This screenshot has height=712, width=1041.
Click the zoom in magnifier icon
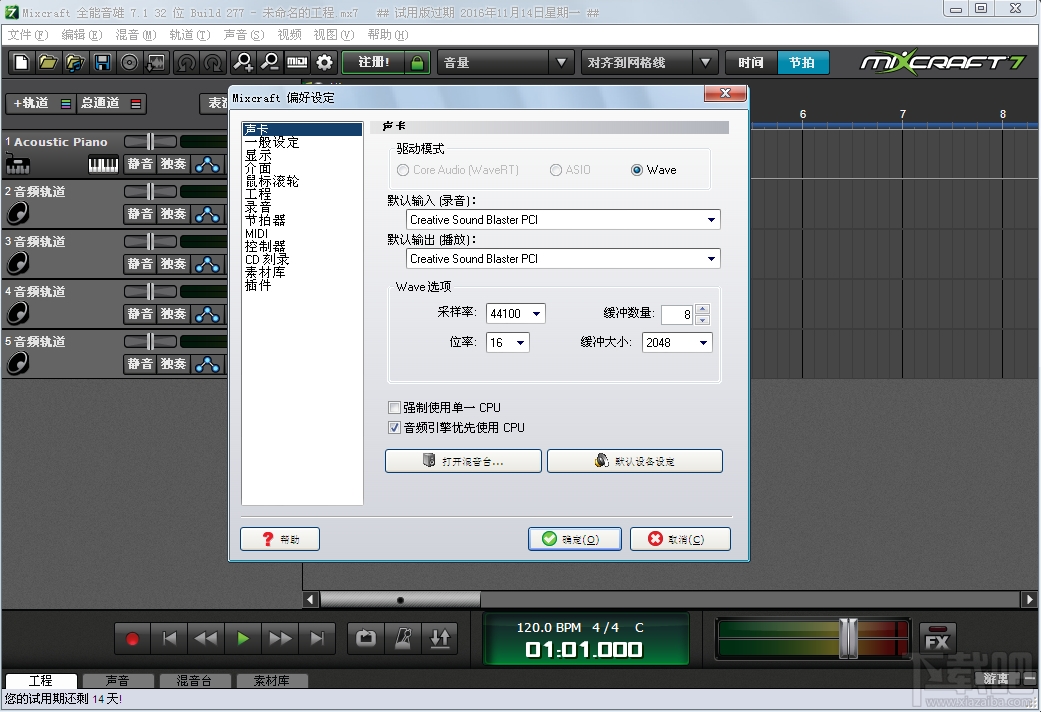pyautogui.click(x=243, y=62)
